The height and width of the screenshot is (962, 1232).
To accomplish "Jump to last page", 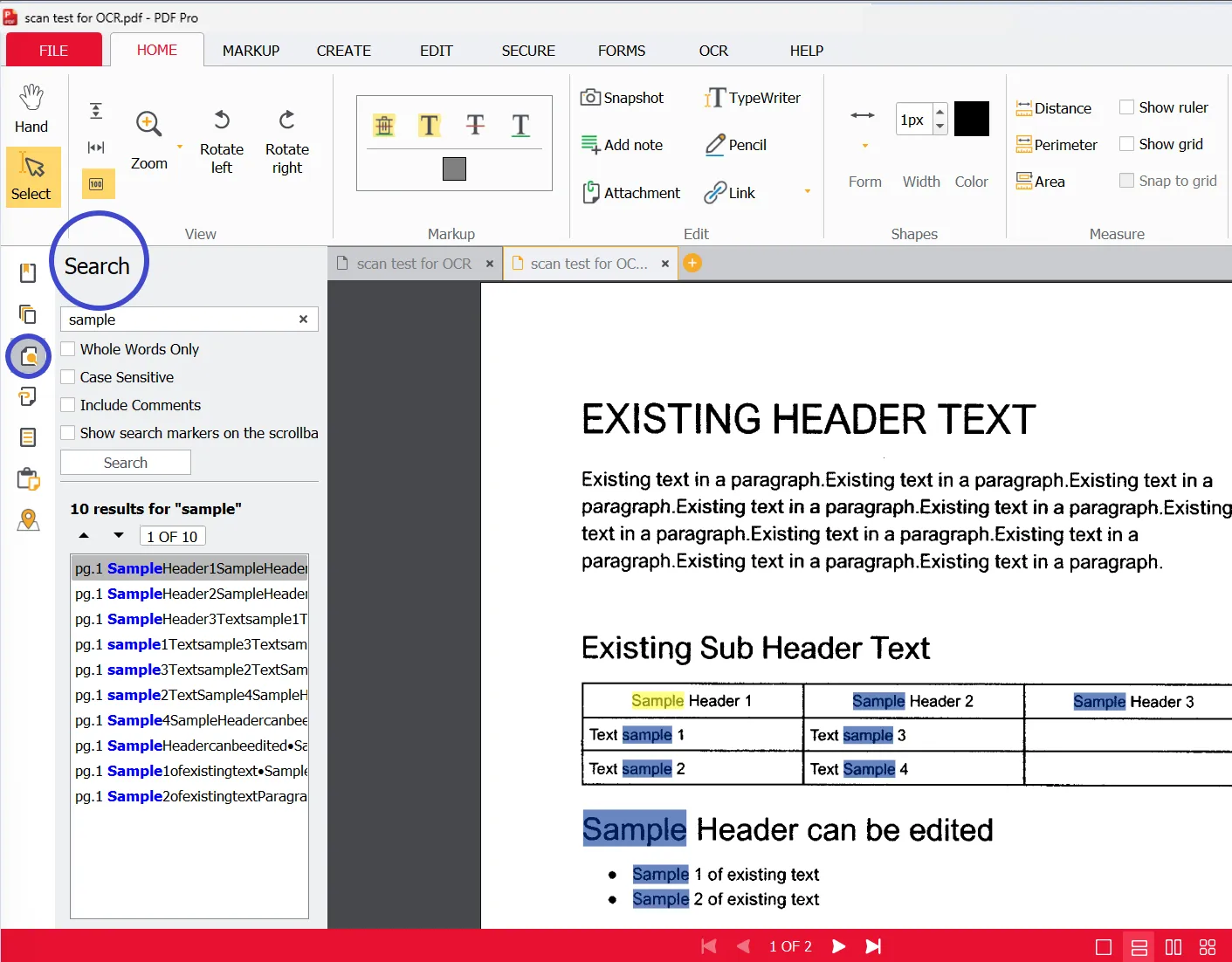I will [x=873, y=946].
